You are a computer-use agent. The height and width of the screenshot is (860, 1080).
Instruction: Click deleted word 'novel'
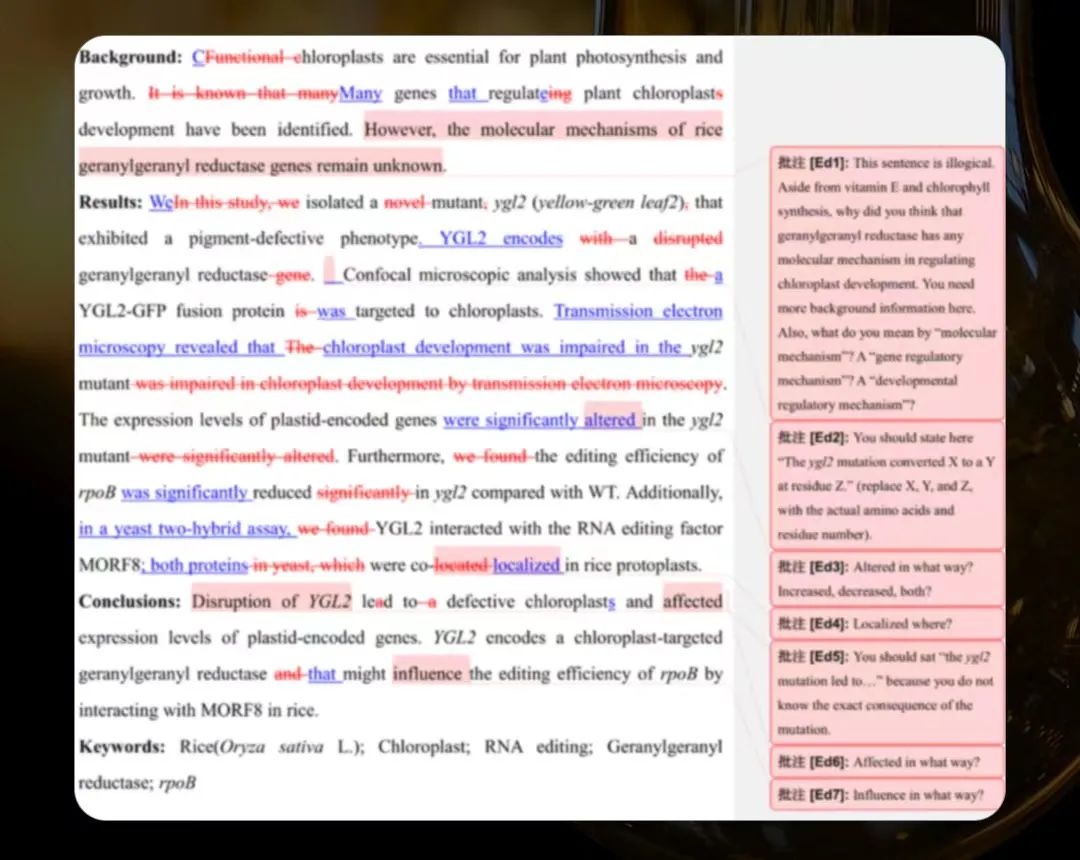[x=404, y=202]
